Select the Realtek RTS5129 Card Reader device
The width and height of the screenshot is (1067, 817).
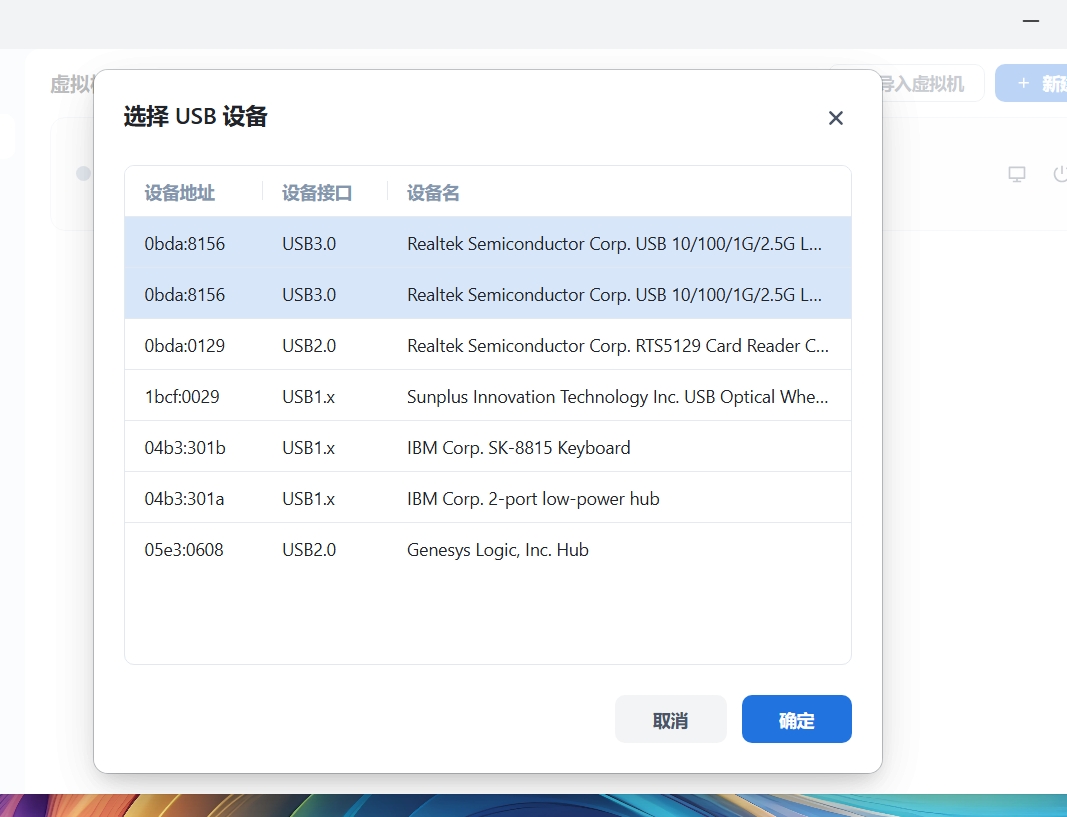(x=487, y=345)
